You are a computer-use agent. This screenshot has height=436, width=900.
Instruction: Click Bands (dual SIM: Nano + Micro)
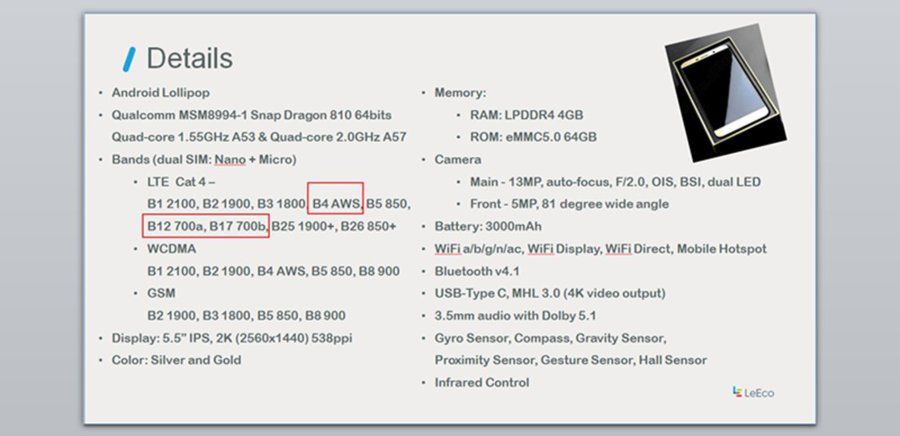(x=204, y=159)
